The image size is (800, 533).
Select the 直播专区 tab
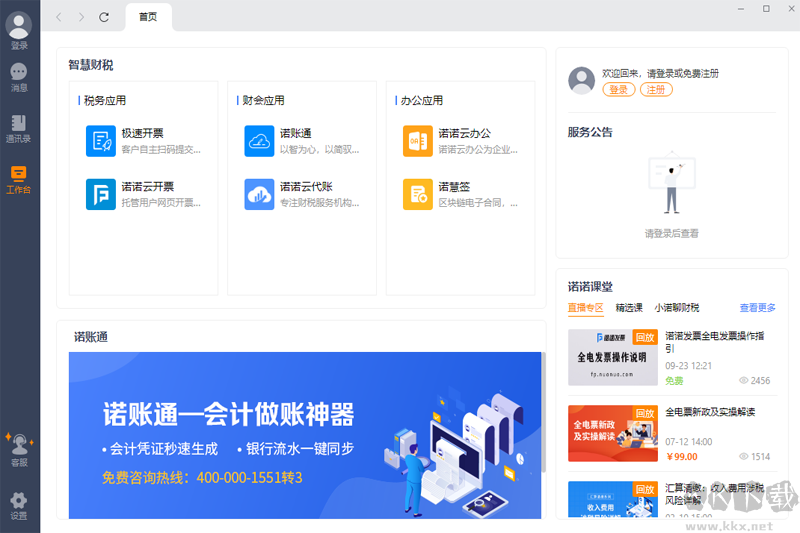(586, 308)
